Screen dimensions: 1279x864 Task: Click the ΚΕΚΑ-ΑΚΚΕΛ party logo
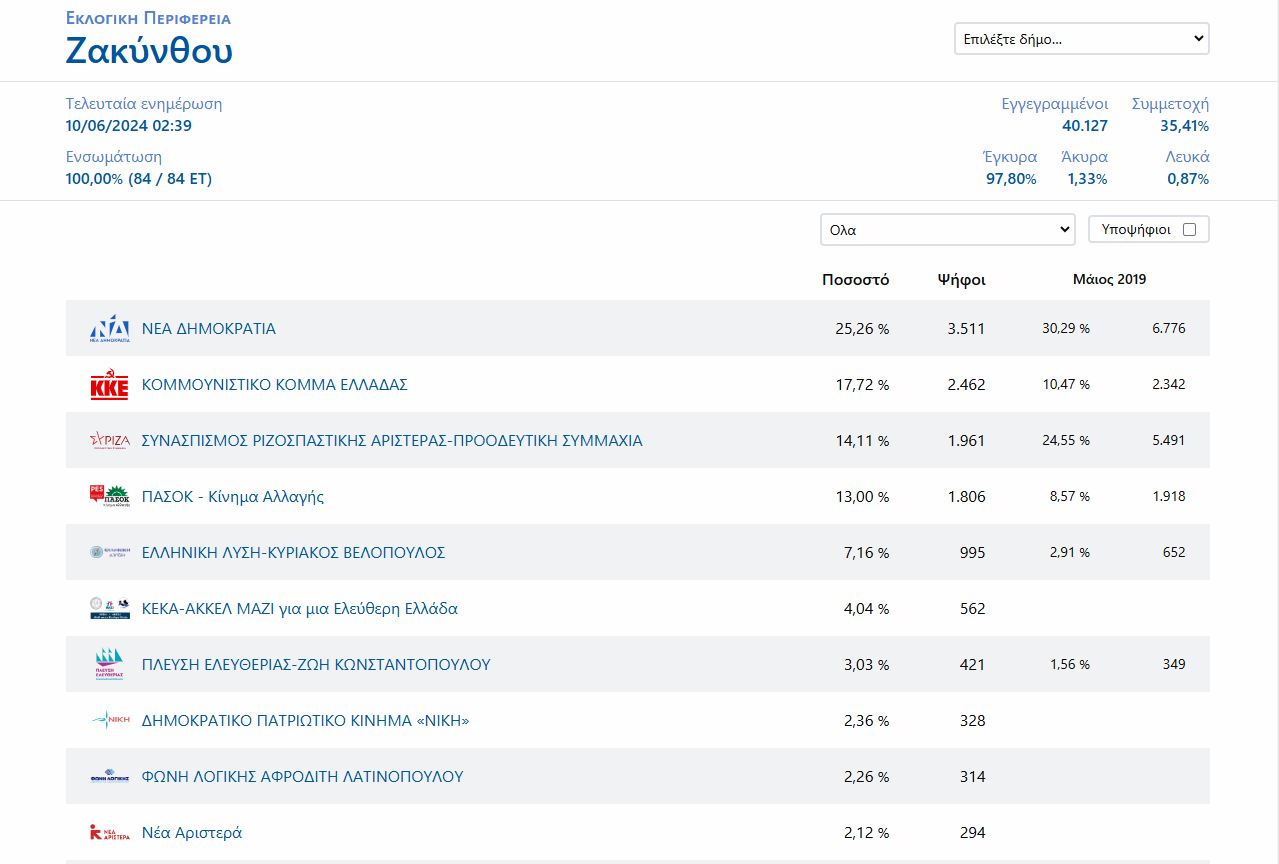pos(109,609)
